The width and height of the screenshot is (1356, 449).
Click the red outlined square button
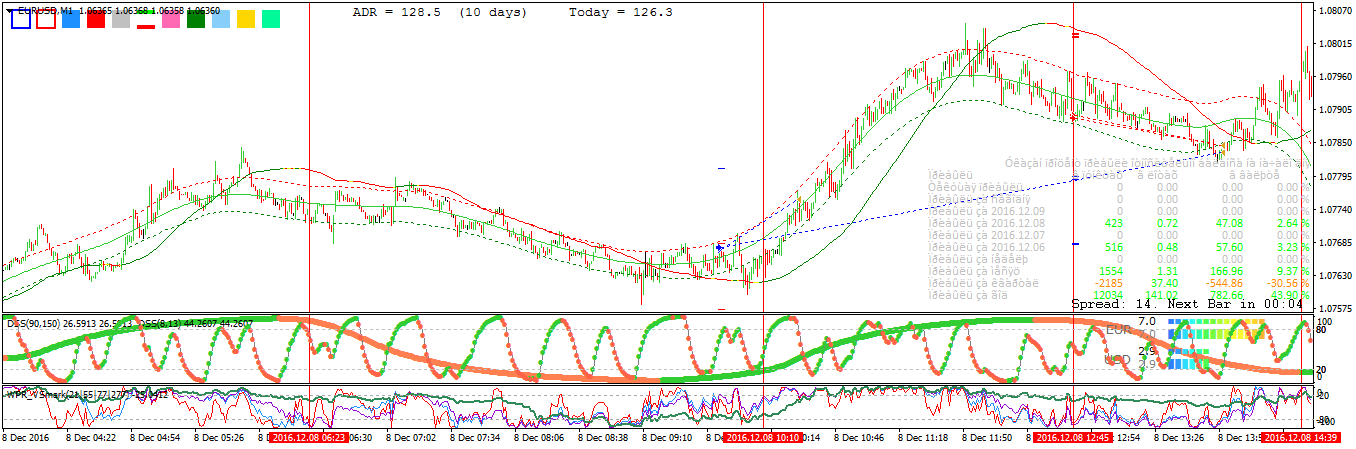click(x=45, y=19)
